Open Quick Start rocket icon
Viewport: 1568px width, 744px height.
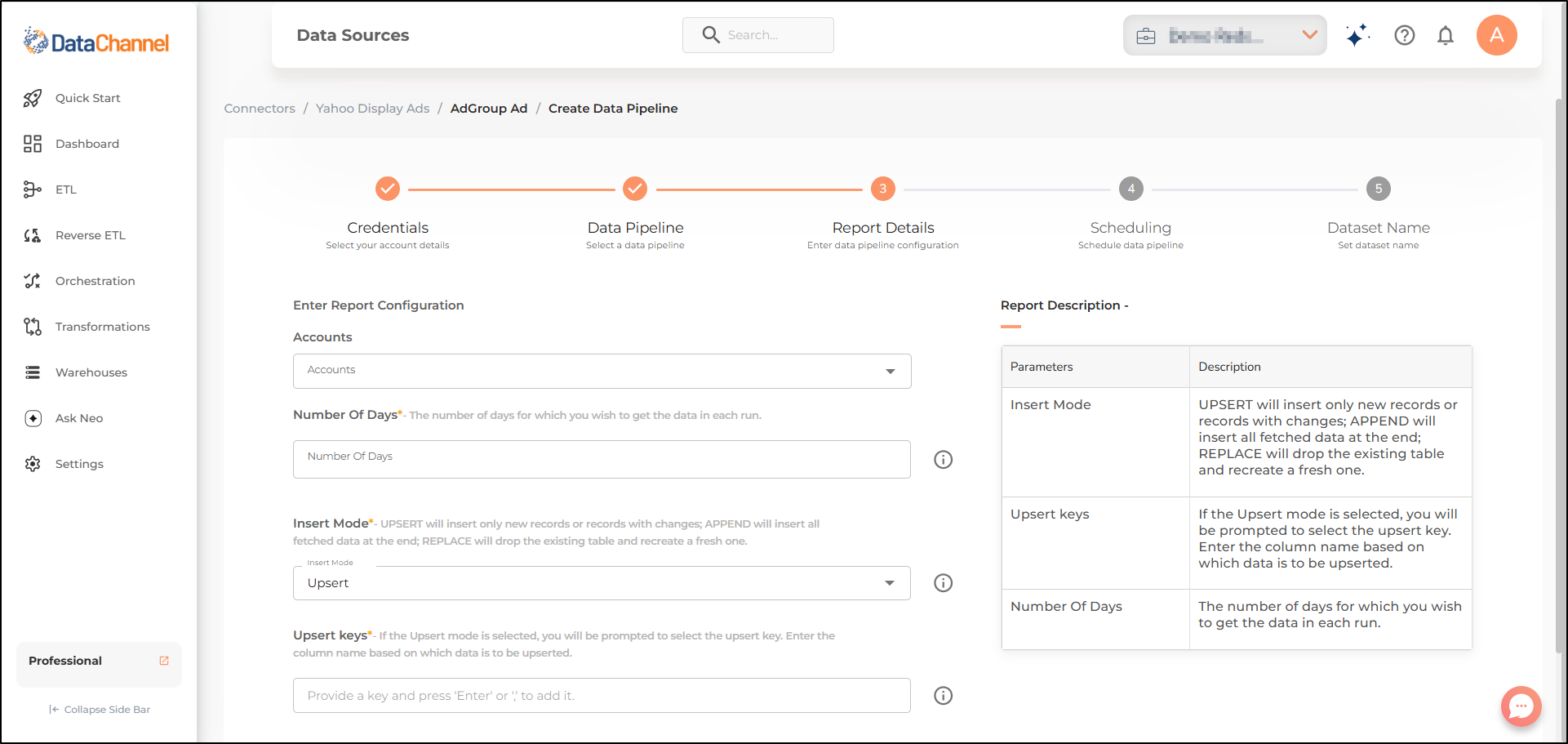(33, 99)
